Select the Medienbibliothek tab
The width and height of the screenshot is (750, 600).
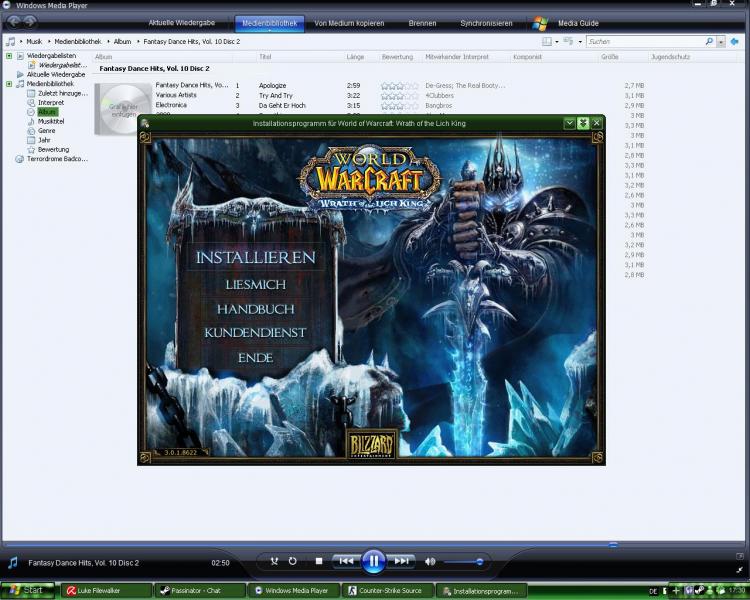point(269,23)
